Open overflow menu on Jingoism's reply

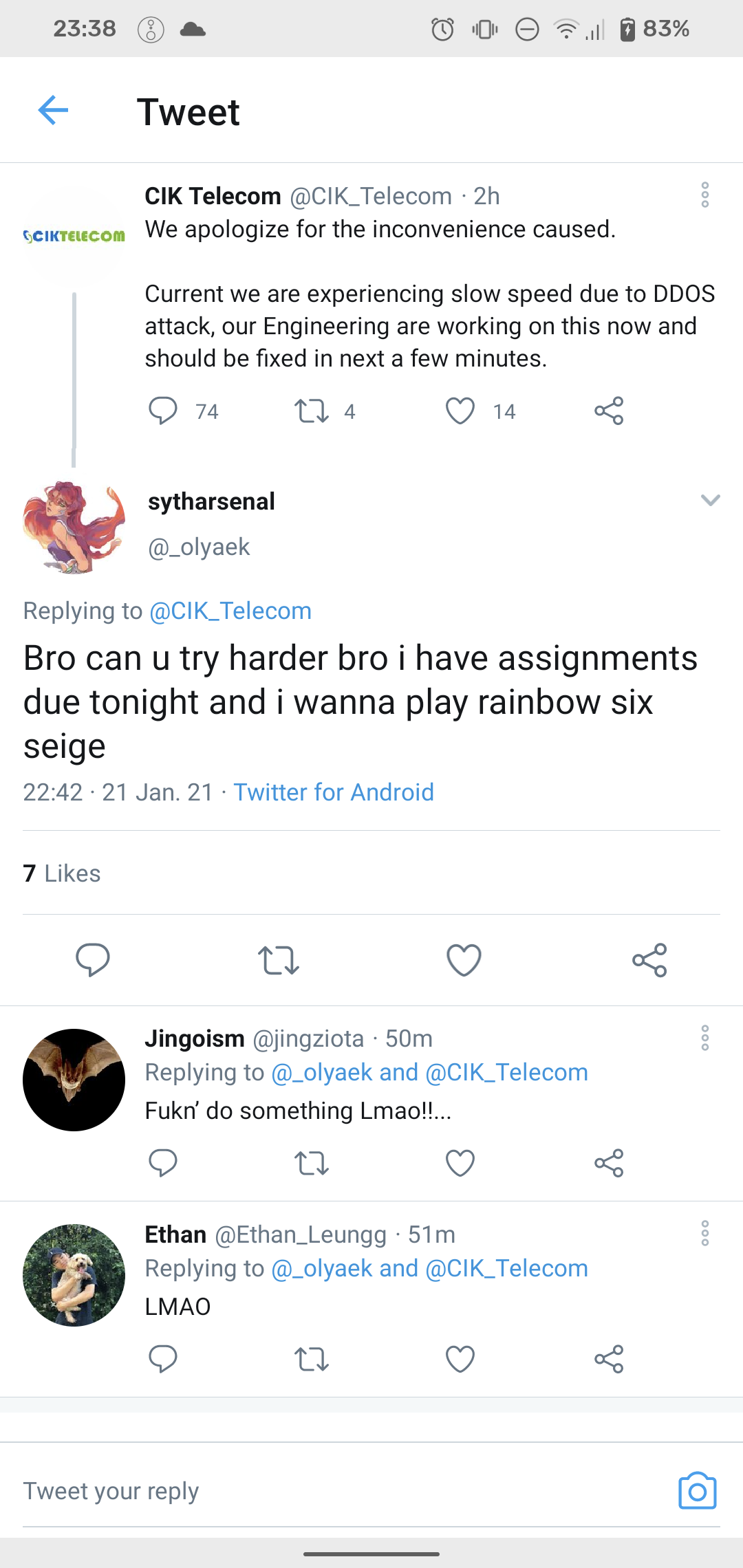coord(704,1038)
